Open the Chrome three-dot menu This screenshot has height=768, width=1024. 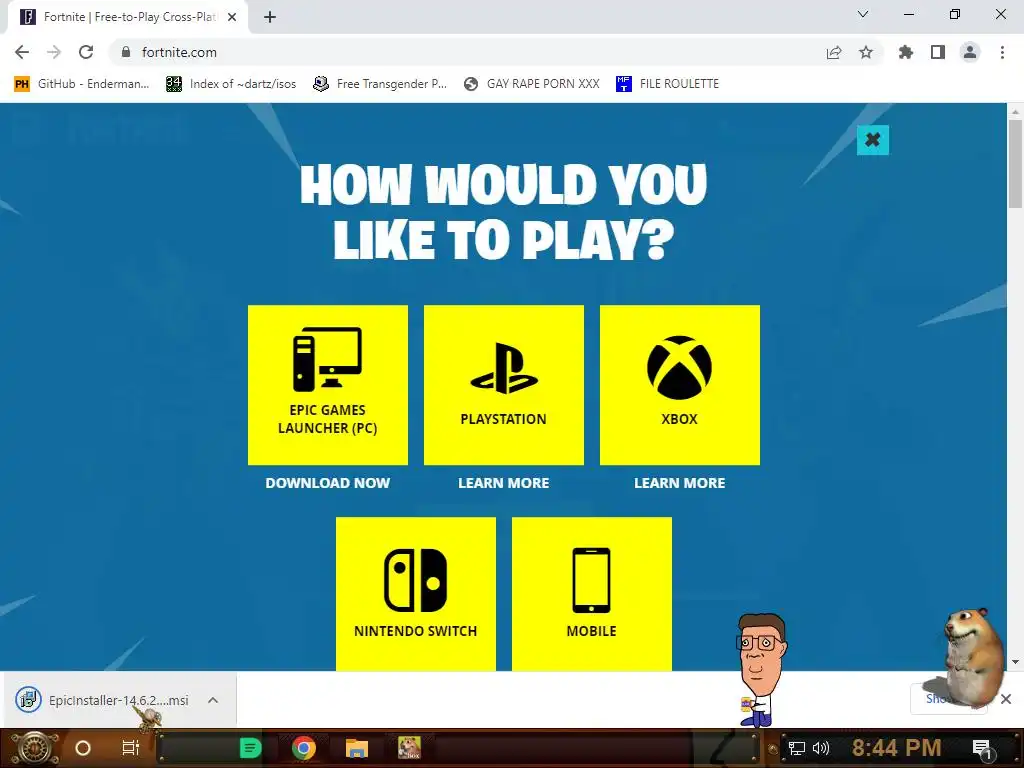pyautogui.click(x=1002, y=52)
